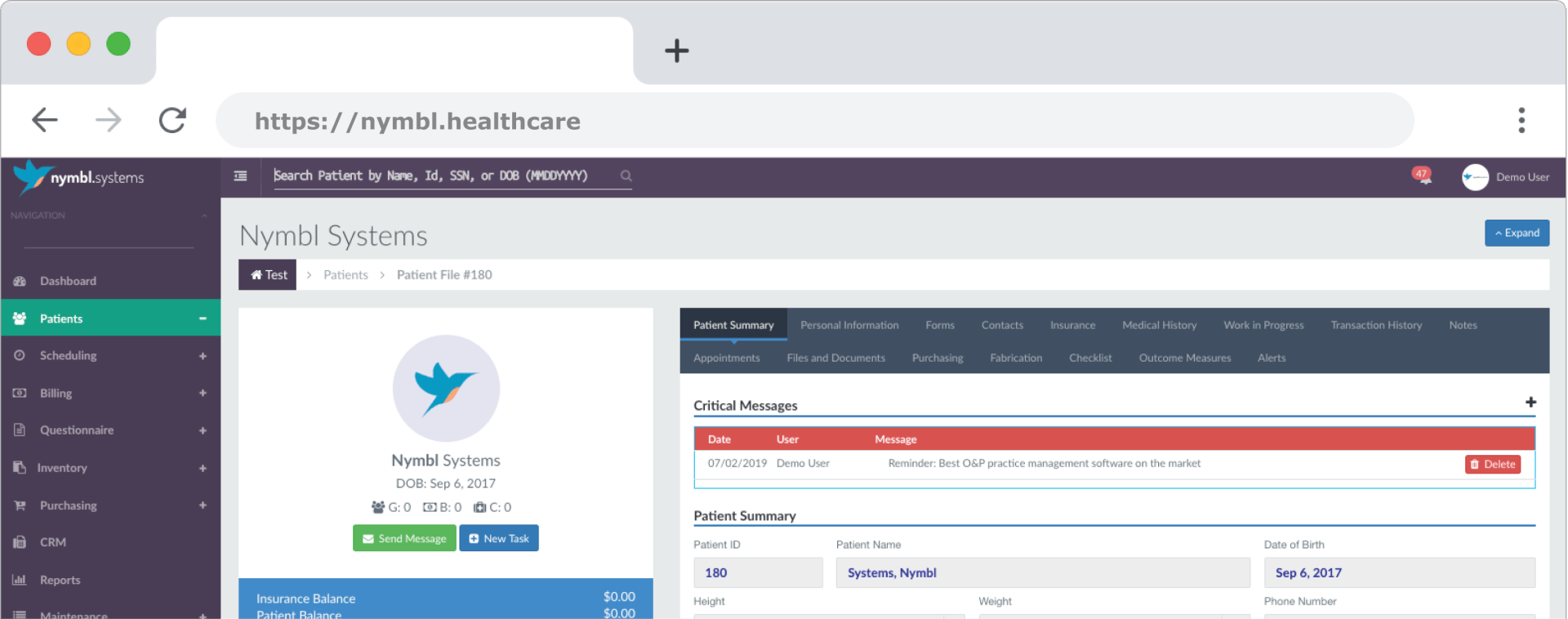The image size is (1568, 619).
Task: Collapse the Patients sidebar section
Action: pyautogui.click(x=202, y=318)
